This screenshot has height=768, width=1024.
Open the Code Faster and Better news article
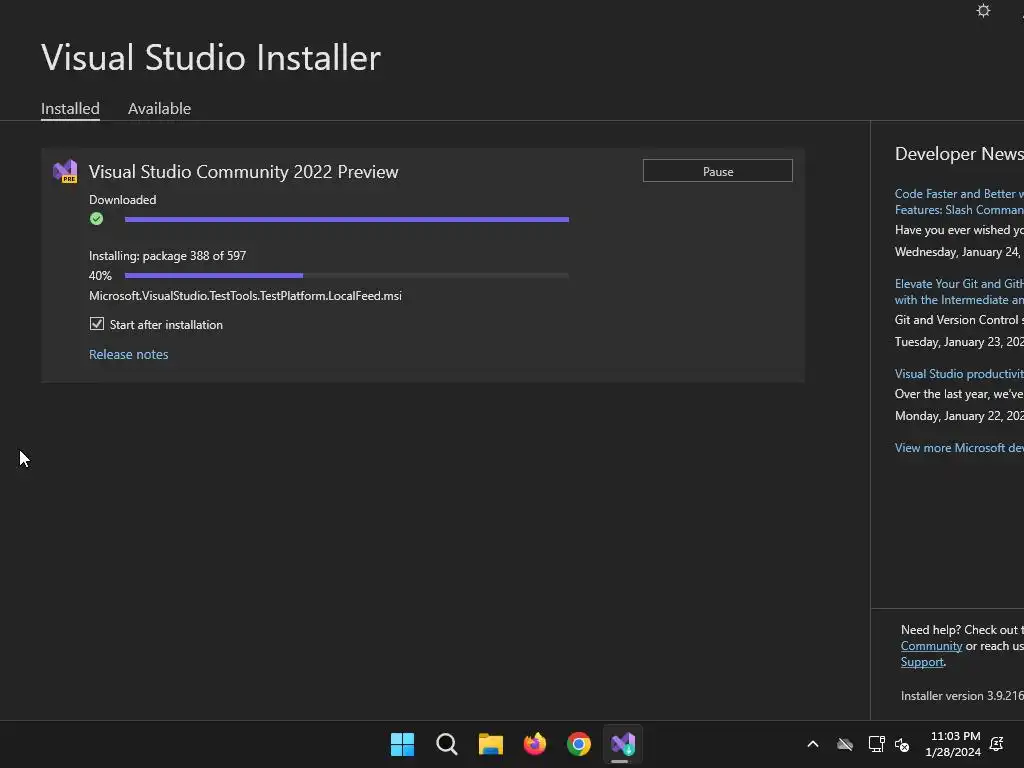(959, 202)
